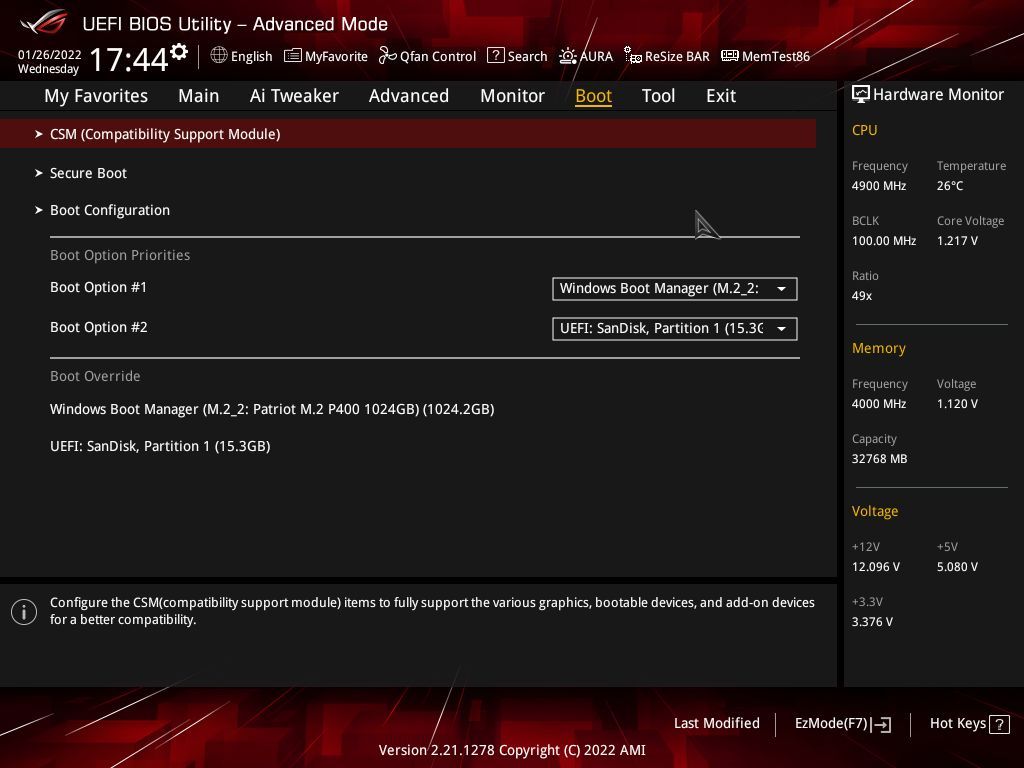Click the 17:44 clock display
The width and height of the screenshot is (1024, 768).
[129, 59]
